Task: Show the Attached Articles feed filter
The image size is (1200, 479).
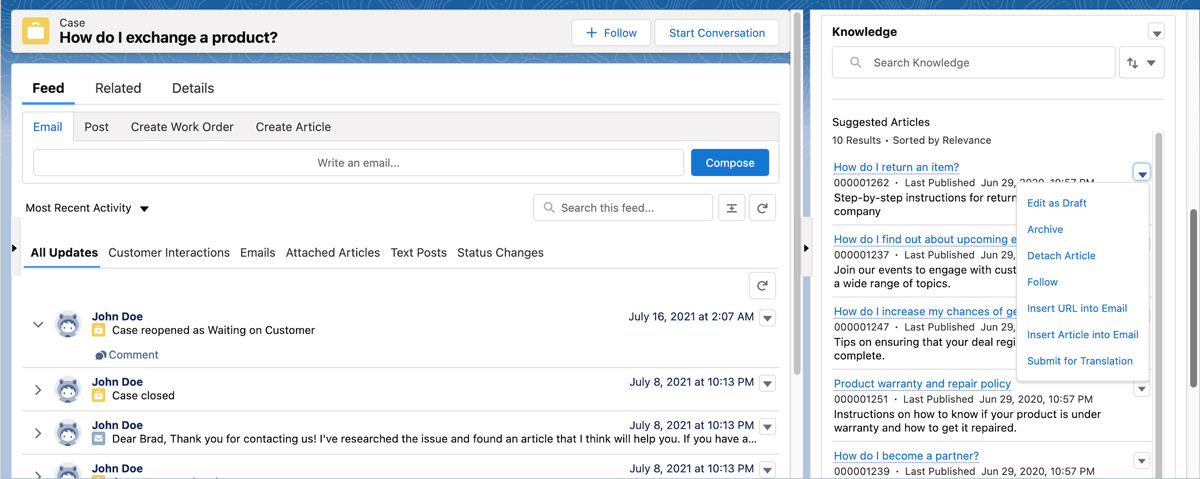Action: tap(332, 253)
